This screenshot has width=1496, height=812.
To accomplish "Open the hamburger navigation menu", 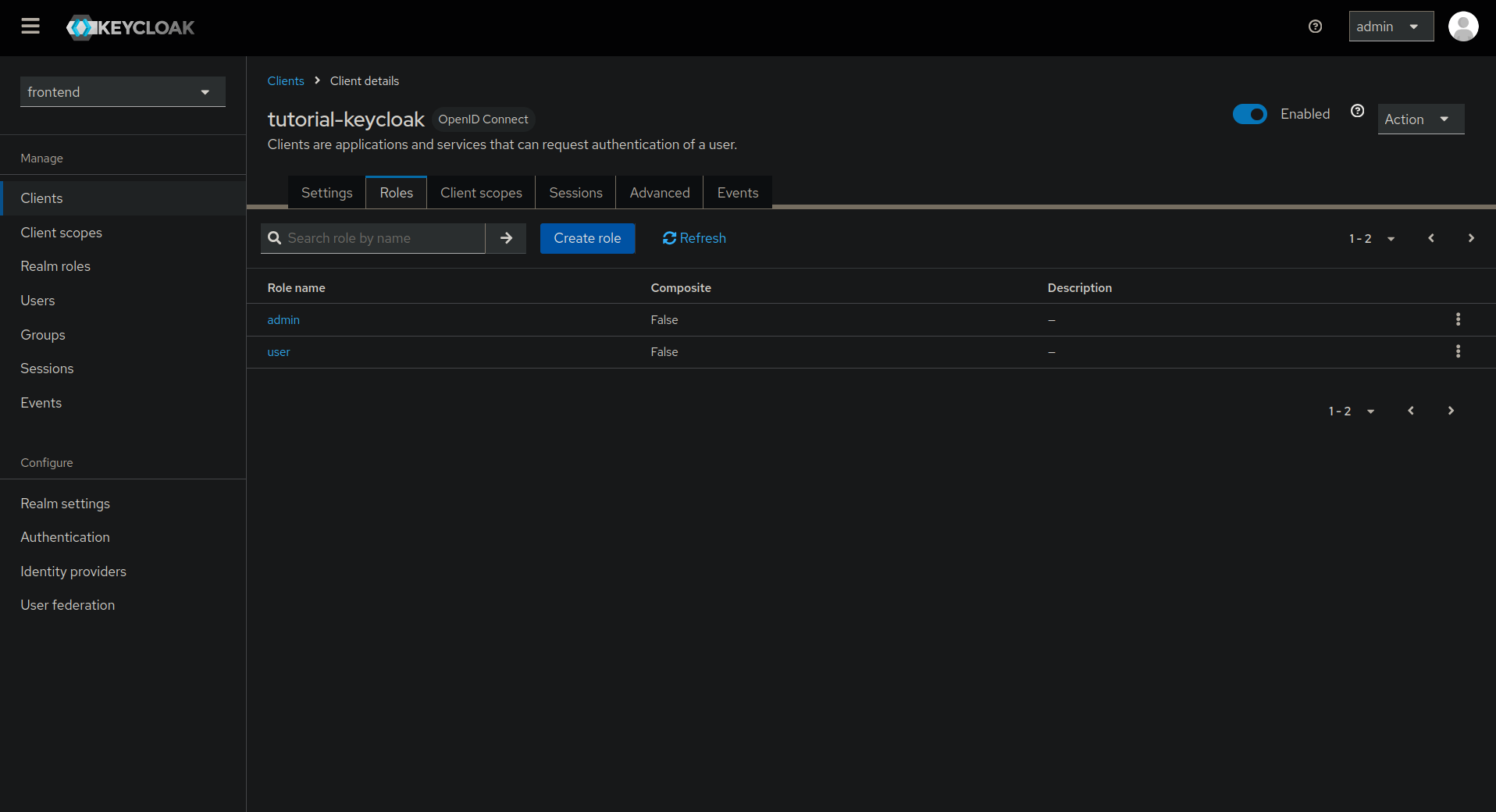I will [x=30, y=27].
